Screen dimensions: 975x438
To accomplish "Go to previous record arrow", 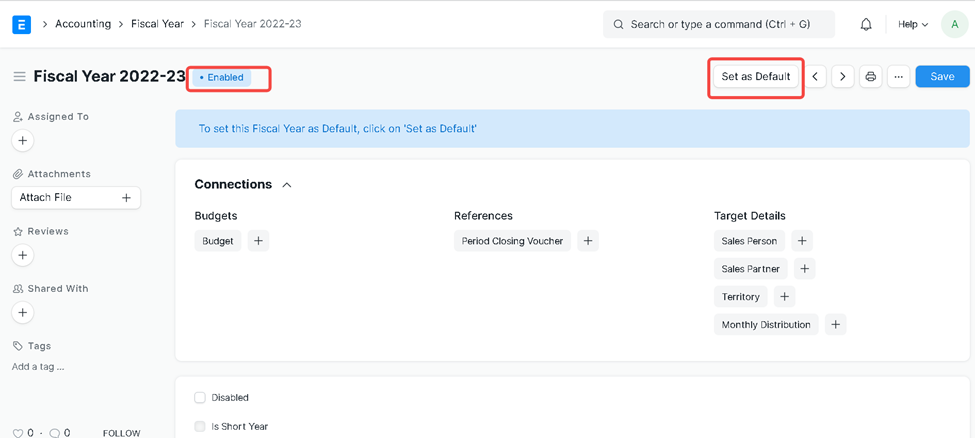I will [x=816, y=77].
